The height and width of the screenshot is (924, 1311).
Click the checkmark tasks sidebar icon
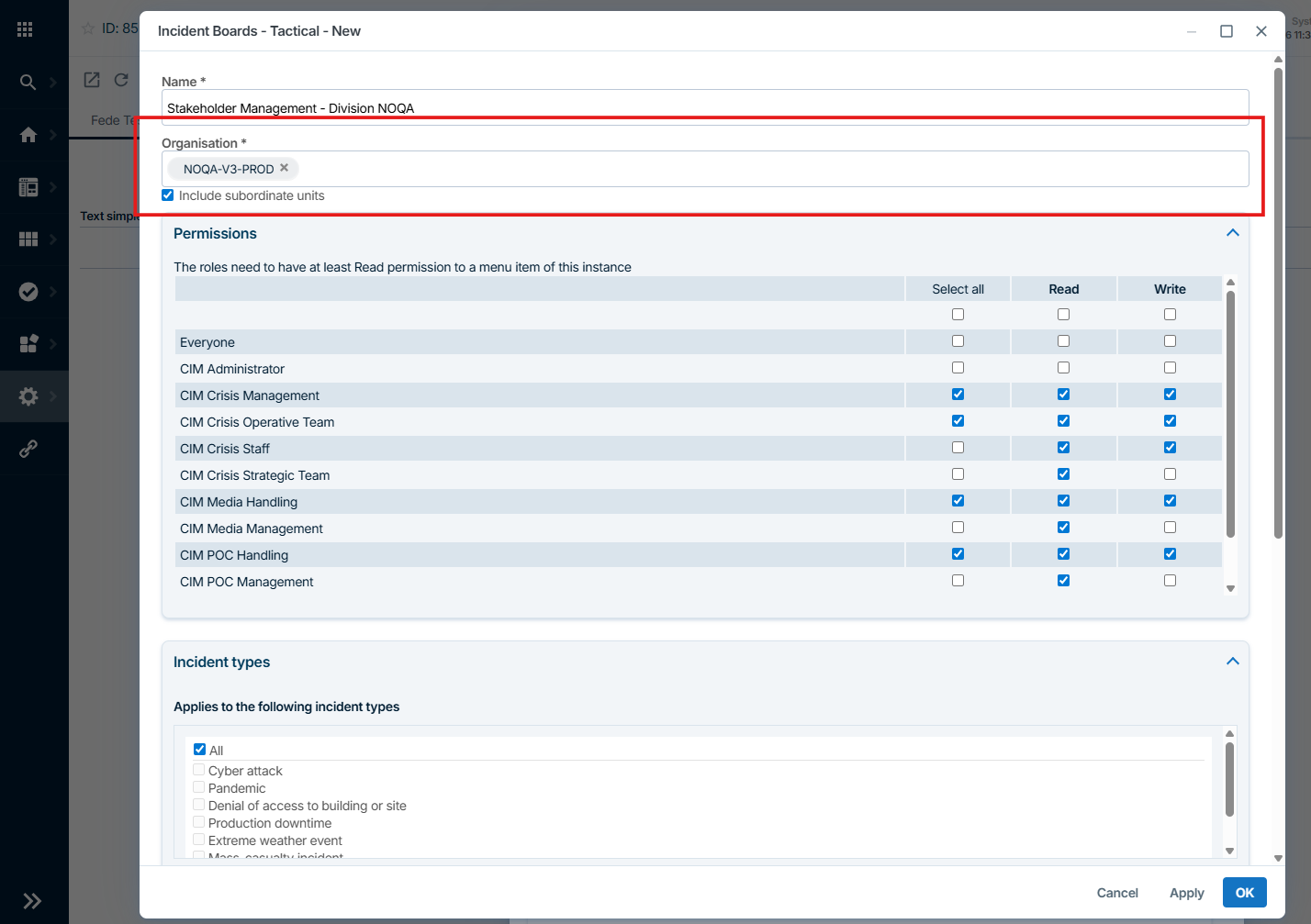(28, 292)
